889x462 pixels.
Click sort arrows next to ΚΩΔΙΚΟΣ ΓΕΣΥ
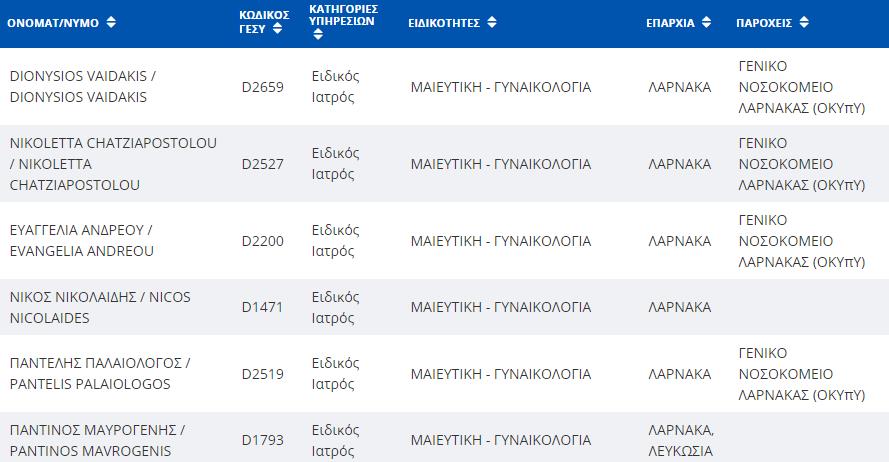[x=277, y=28]
